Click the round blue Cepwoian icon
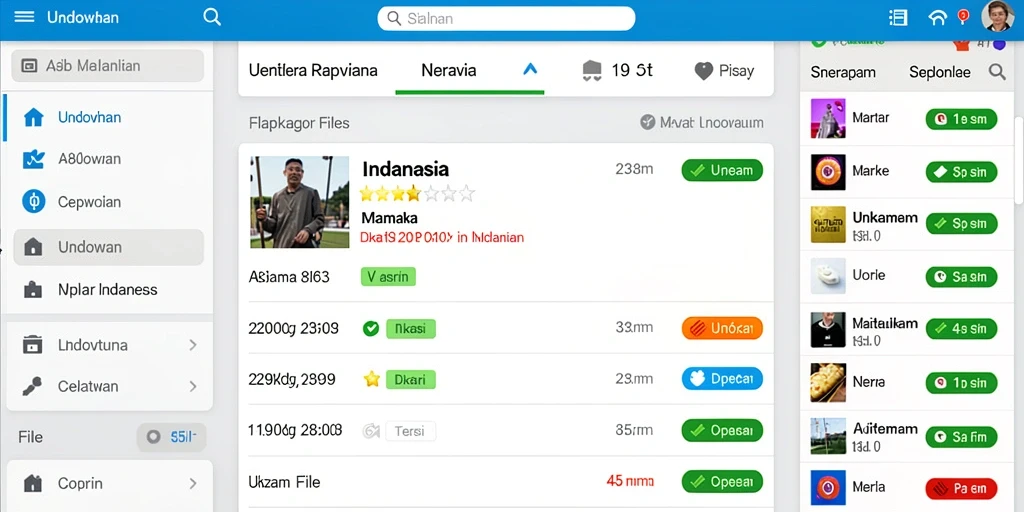The image size is (1024, 512). (33, 202)
